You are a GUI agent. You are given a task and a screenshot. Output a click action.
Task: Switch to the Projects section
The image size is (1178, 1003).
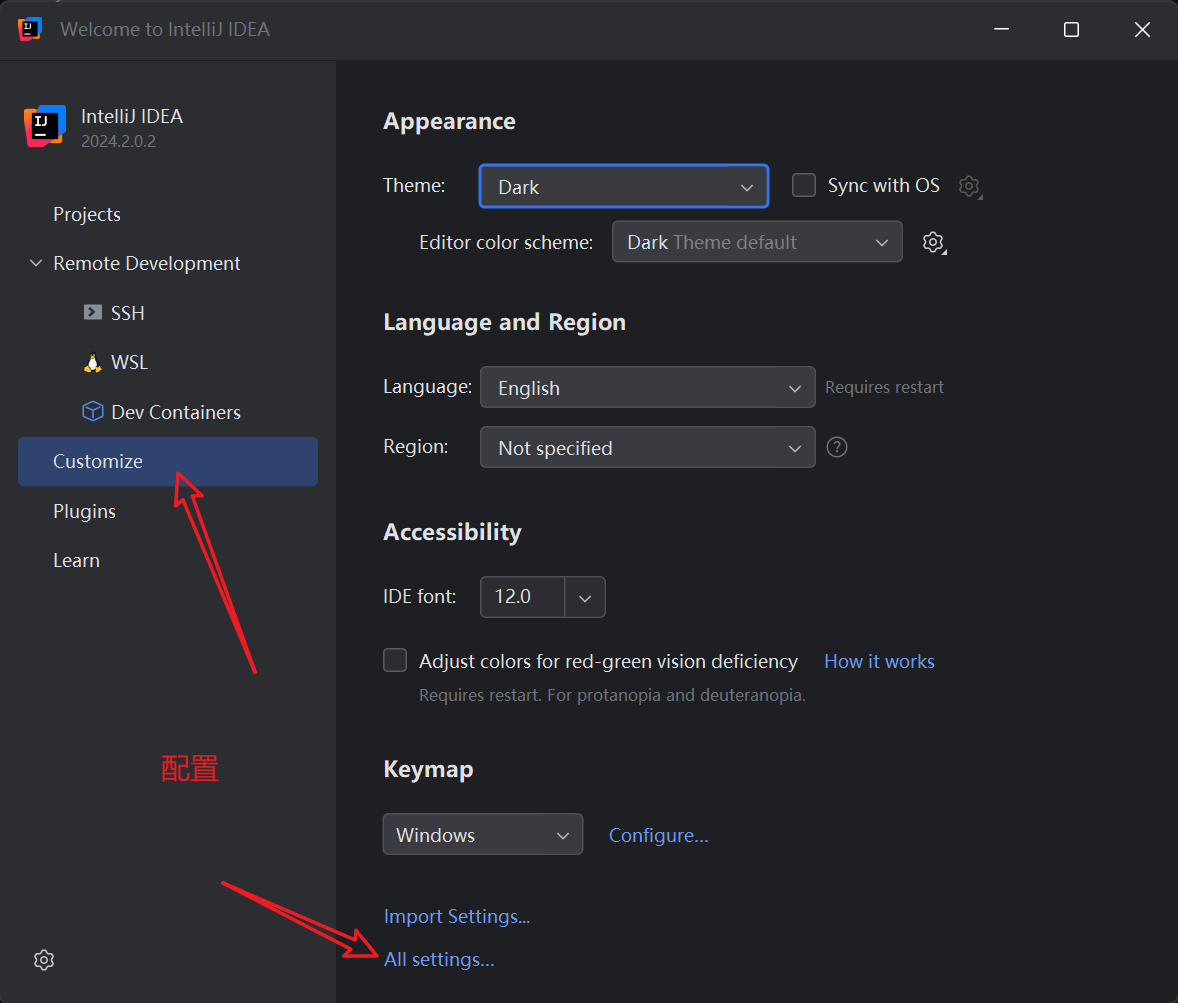87,214
